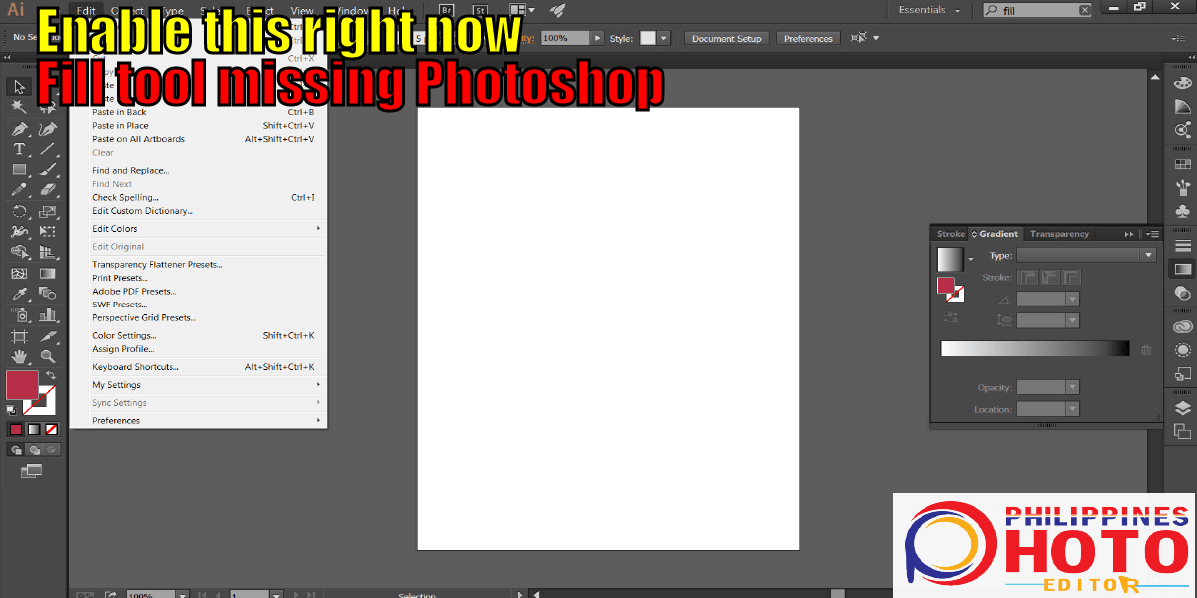The height and width of the screenshot is (598, 1197).
Task: Select the Scale tool
Action: [47, 212]
